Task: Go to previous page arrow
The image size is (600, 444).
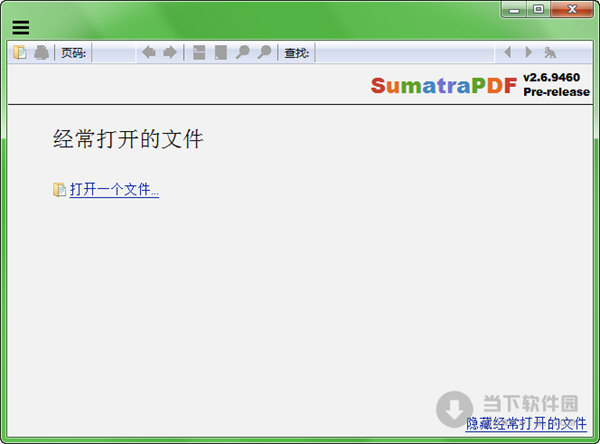Action: coord(148,52)
